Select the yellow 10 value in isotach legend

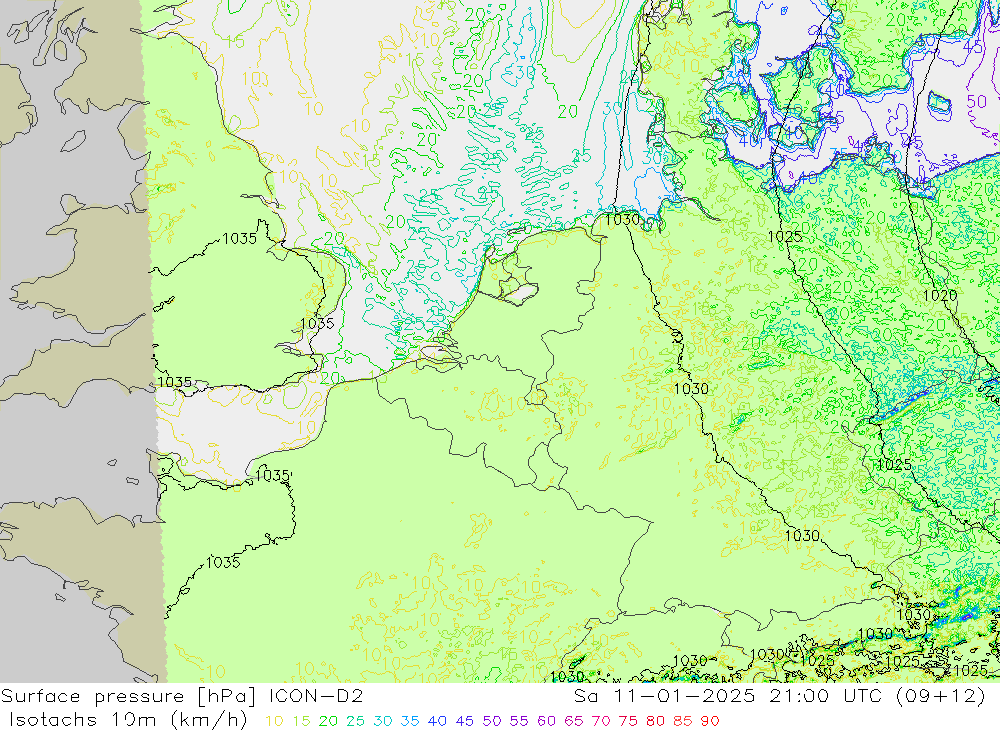click(274, 722)
